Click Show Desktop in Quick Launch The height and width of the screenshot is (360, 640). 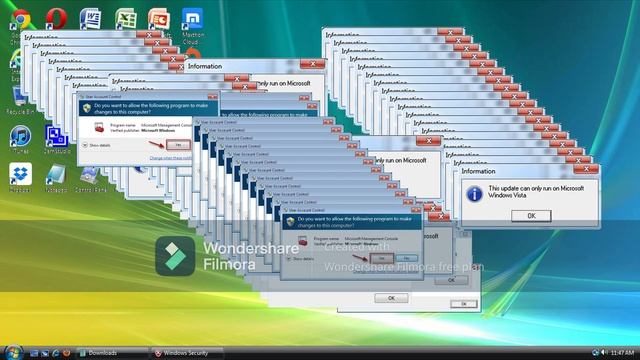point(34,353)
